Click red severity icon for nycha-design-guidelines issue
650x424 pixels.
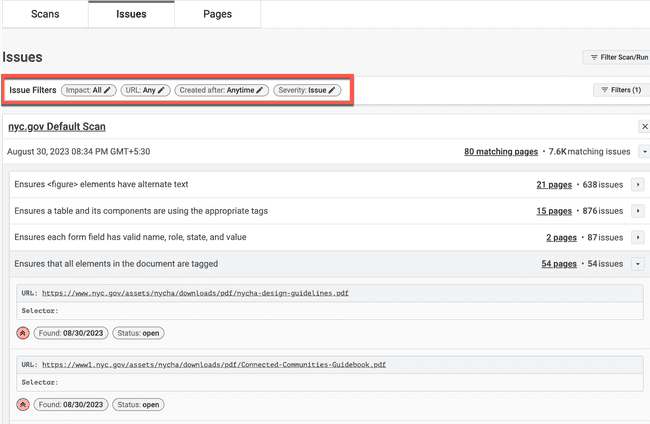[22, 333]
